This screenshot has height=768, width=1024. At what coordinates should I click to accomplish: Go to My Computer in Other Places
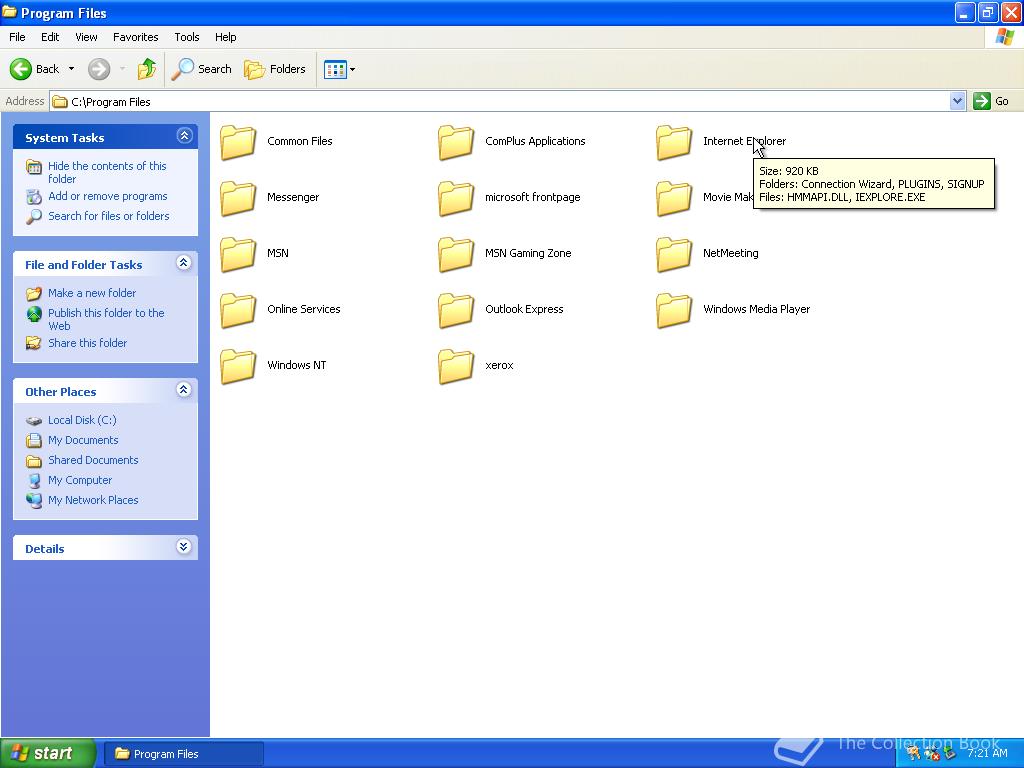coord(80,480)
